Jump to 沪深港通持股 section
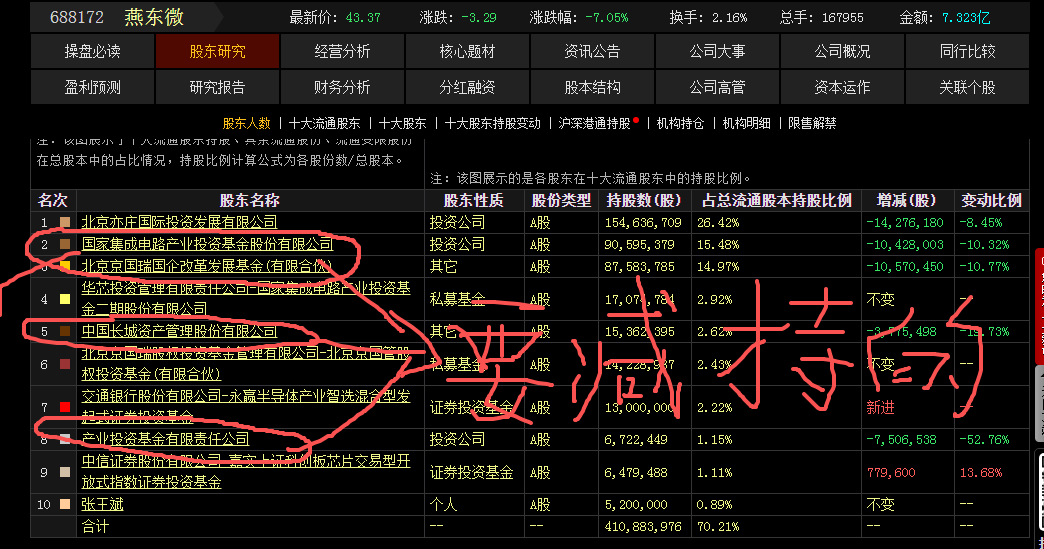The width and height of the screenshot is (1044, 549). point(595,123)
